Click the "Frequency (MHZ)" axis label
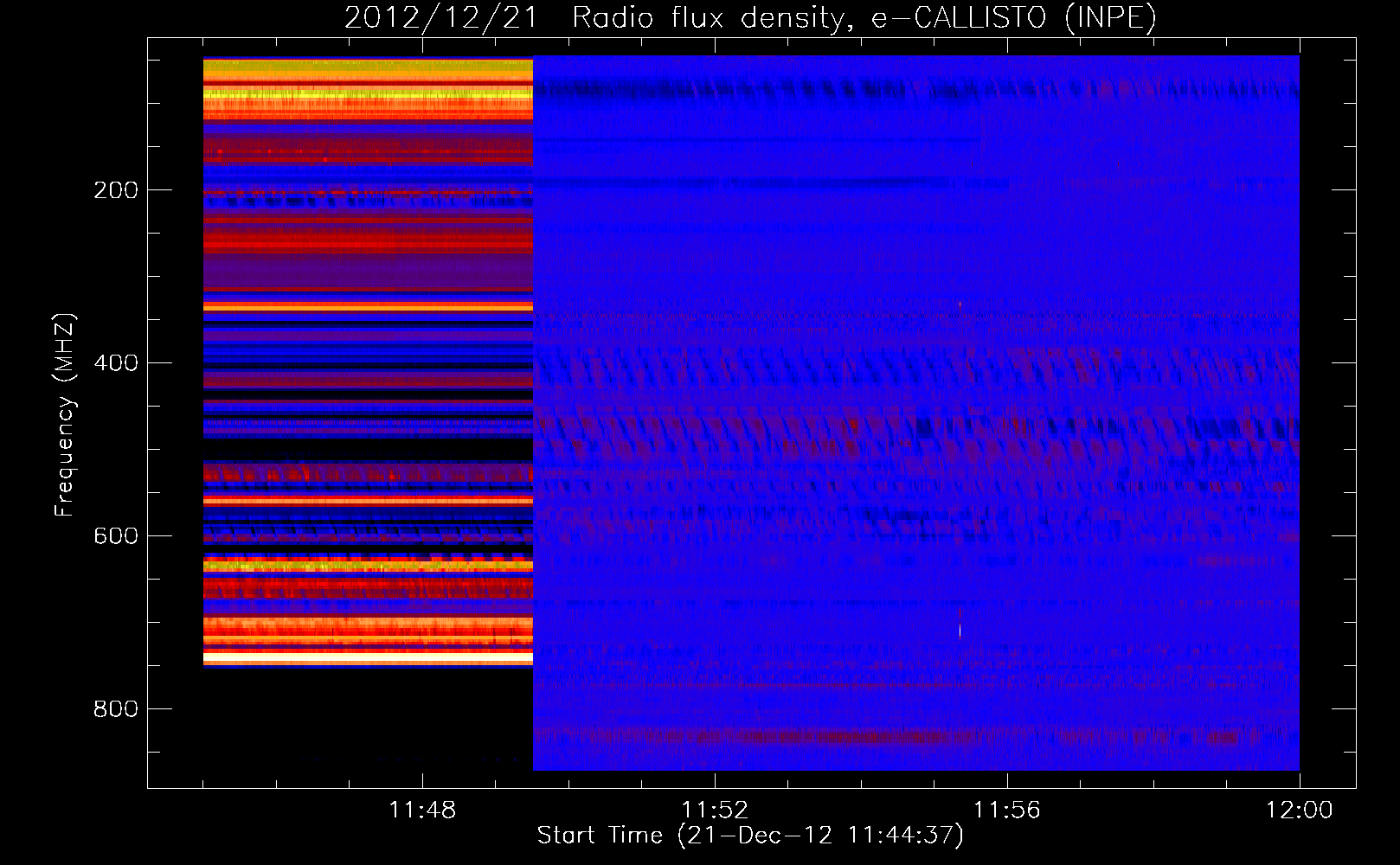 pyautogui.click(x=65, y=414)
